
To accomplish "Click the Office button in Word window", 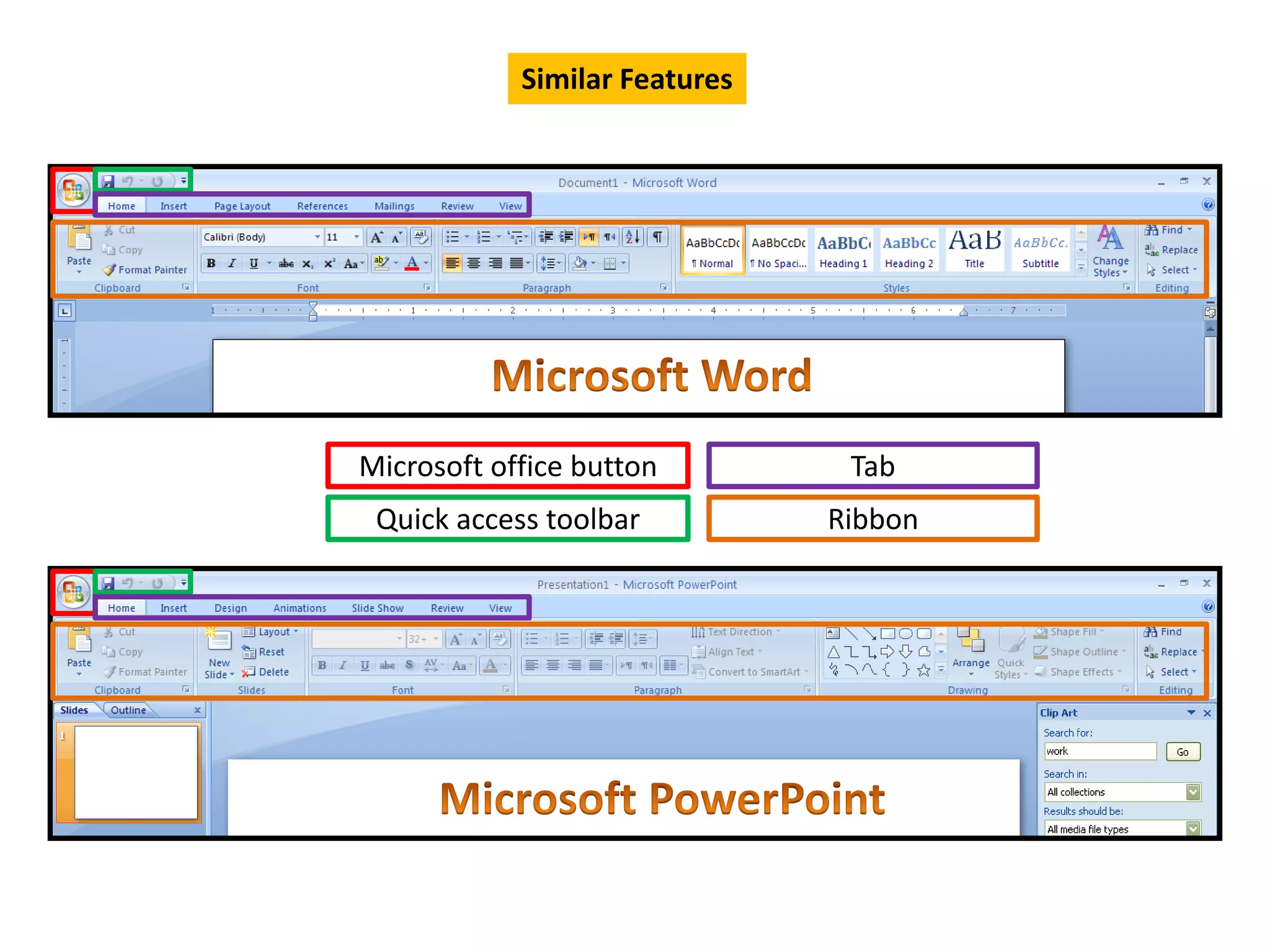I will click(x=73, y=189).
